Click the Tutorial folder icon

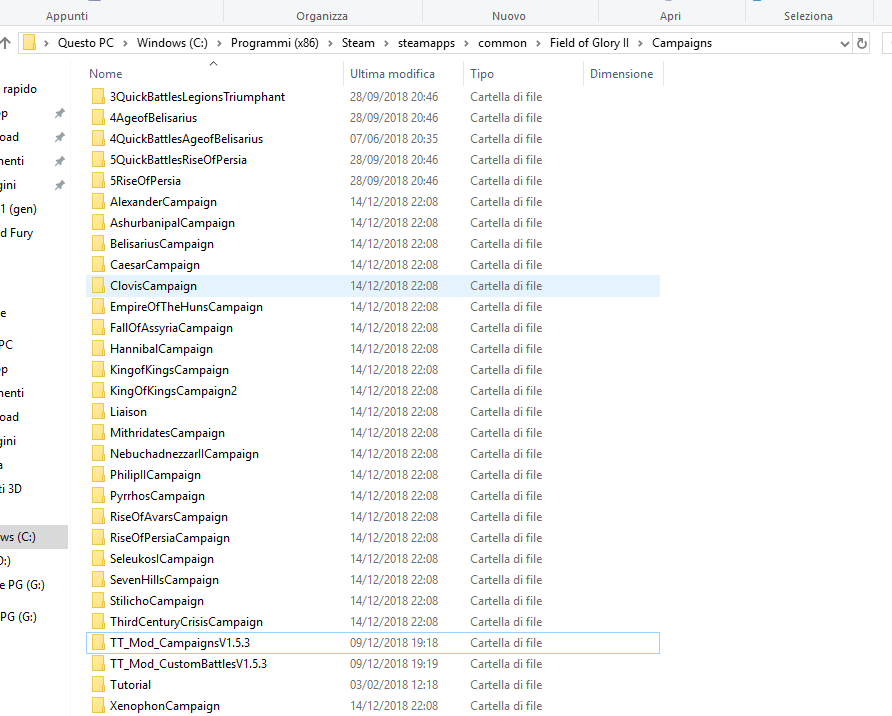(x=98, y=685)
